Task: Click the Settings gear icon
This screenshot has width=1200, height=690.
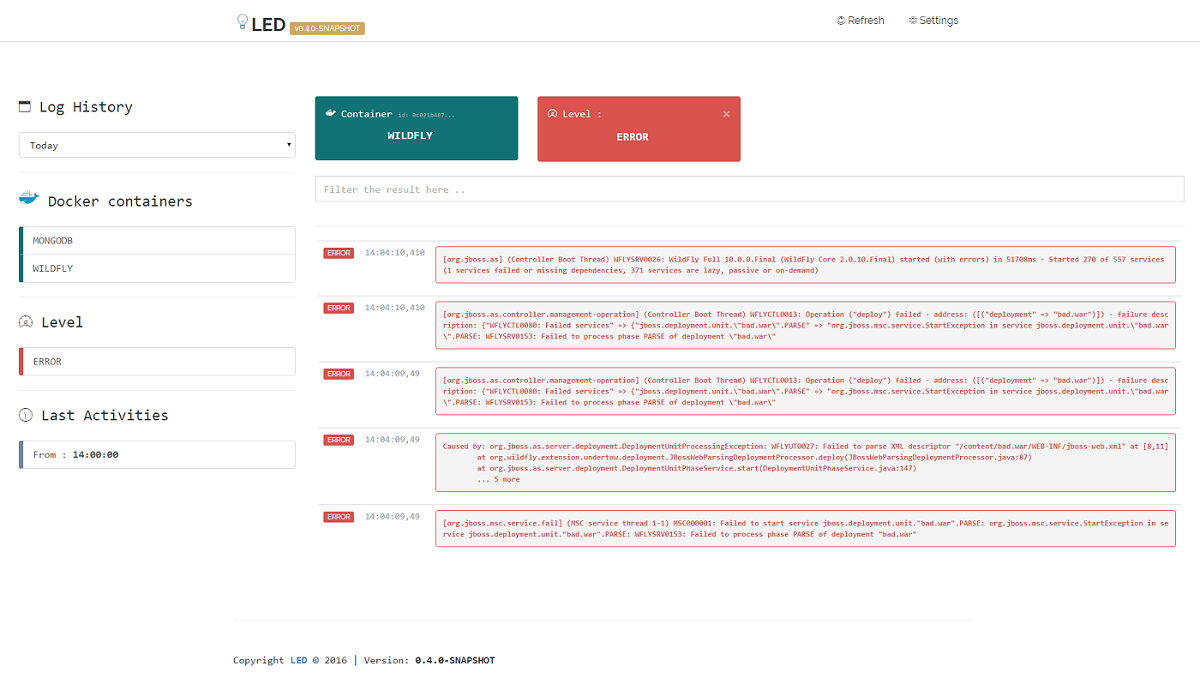Action: 913,20
